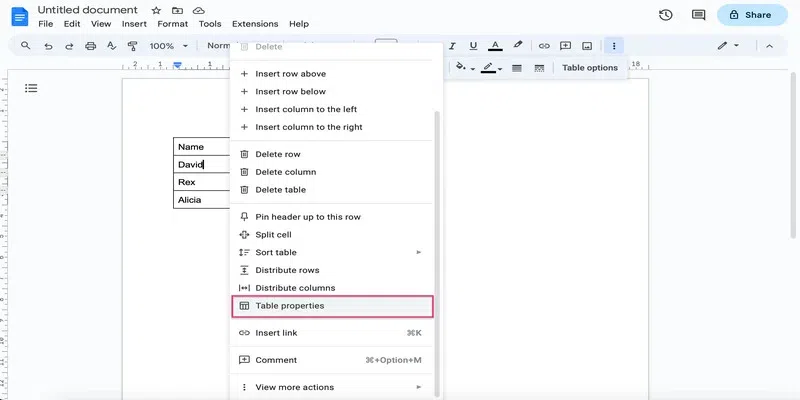Screen dimensions: 800x400
Task: Expand View more actions submenu
Action: click(x=331, y=387)
